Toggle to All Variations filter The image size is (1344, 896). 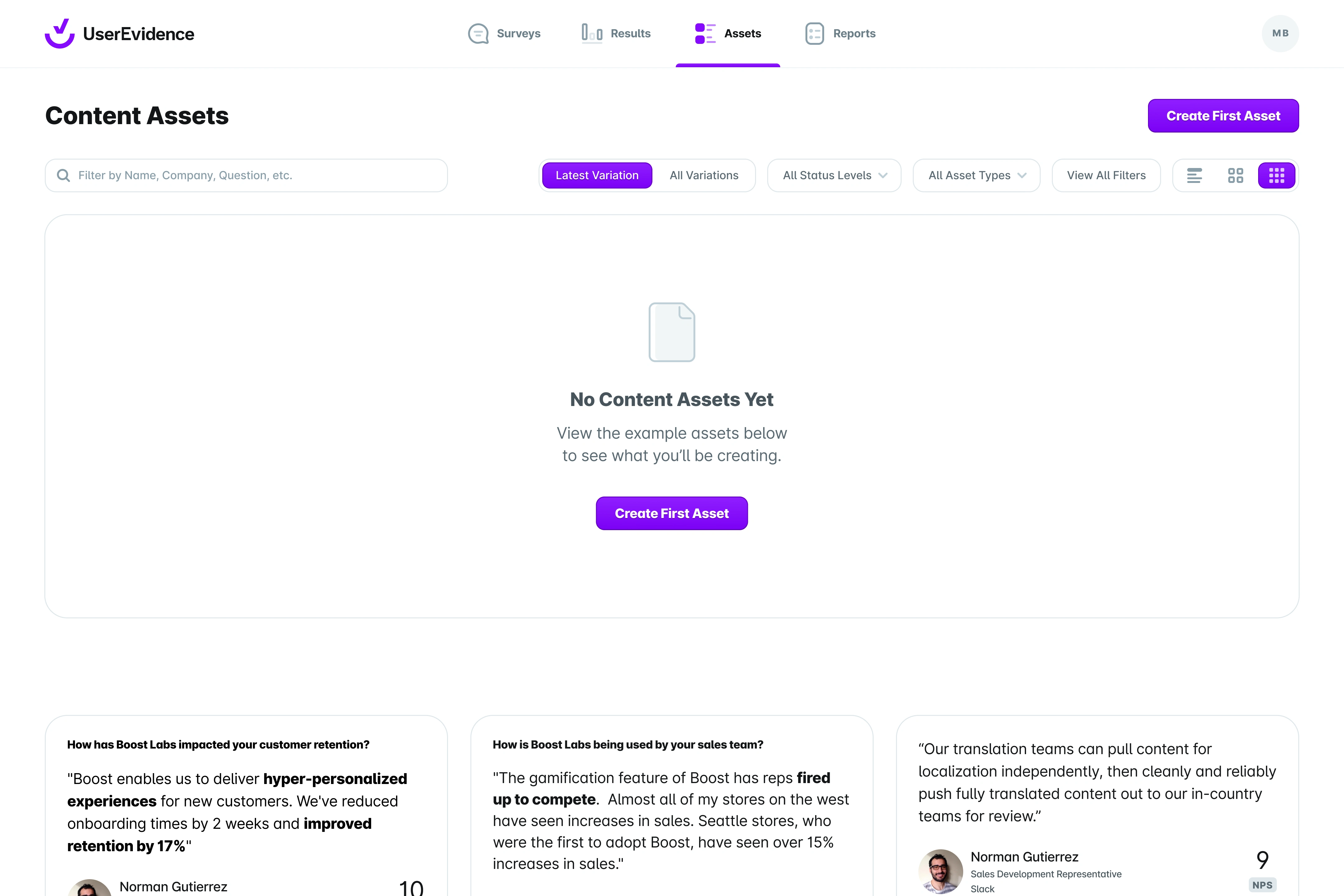tap(704, 175)
